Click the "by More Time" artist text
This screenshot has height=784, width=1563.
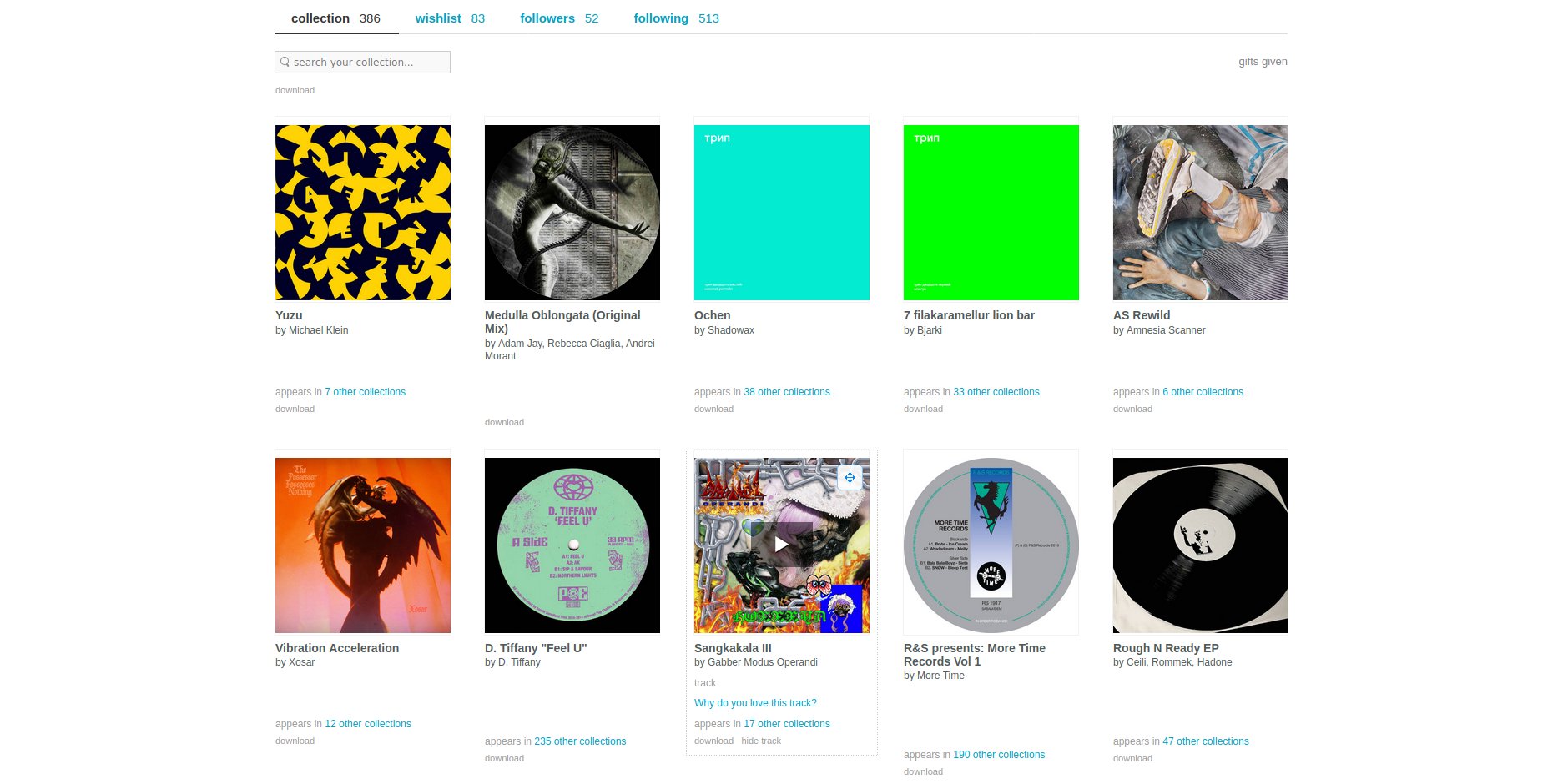click(x=934, y=676)
